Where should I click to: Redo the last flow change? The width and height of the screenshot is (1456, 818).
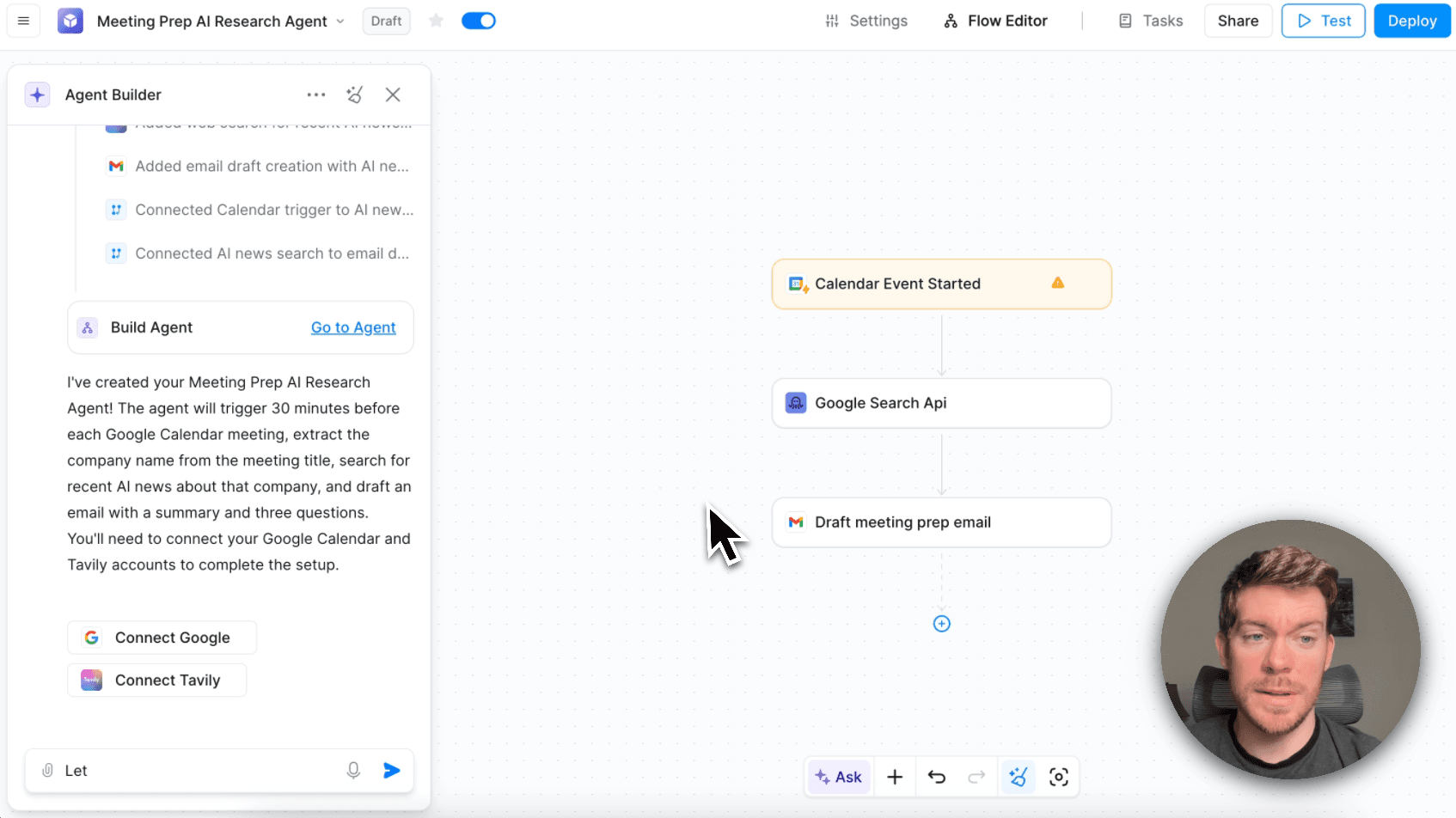[976, 776]
